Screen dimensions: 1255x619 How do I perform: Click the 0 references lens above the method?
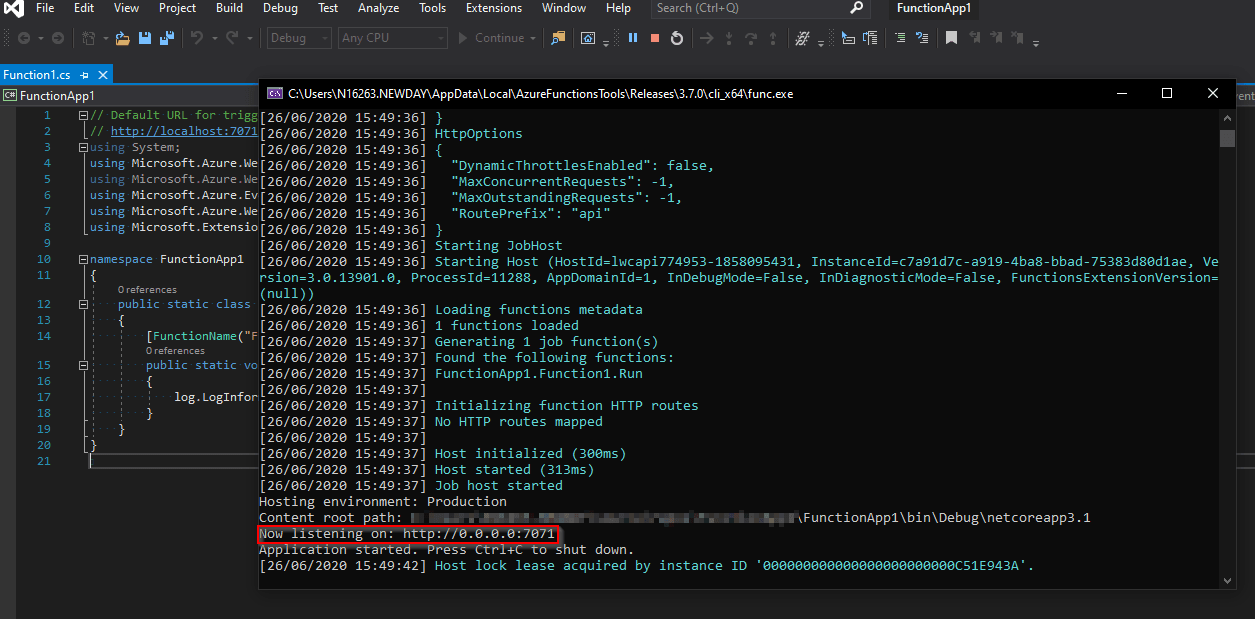[175, 351]
